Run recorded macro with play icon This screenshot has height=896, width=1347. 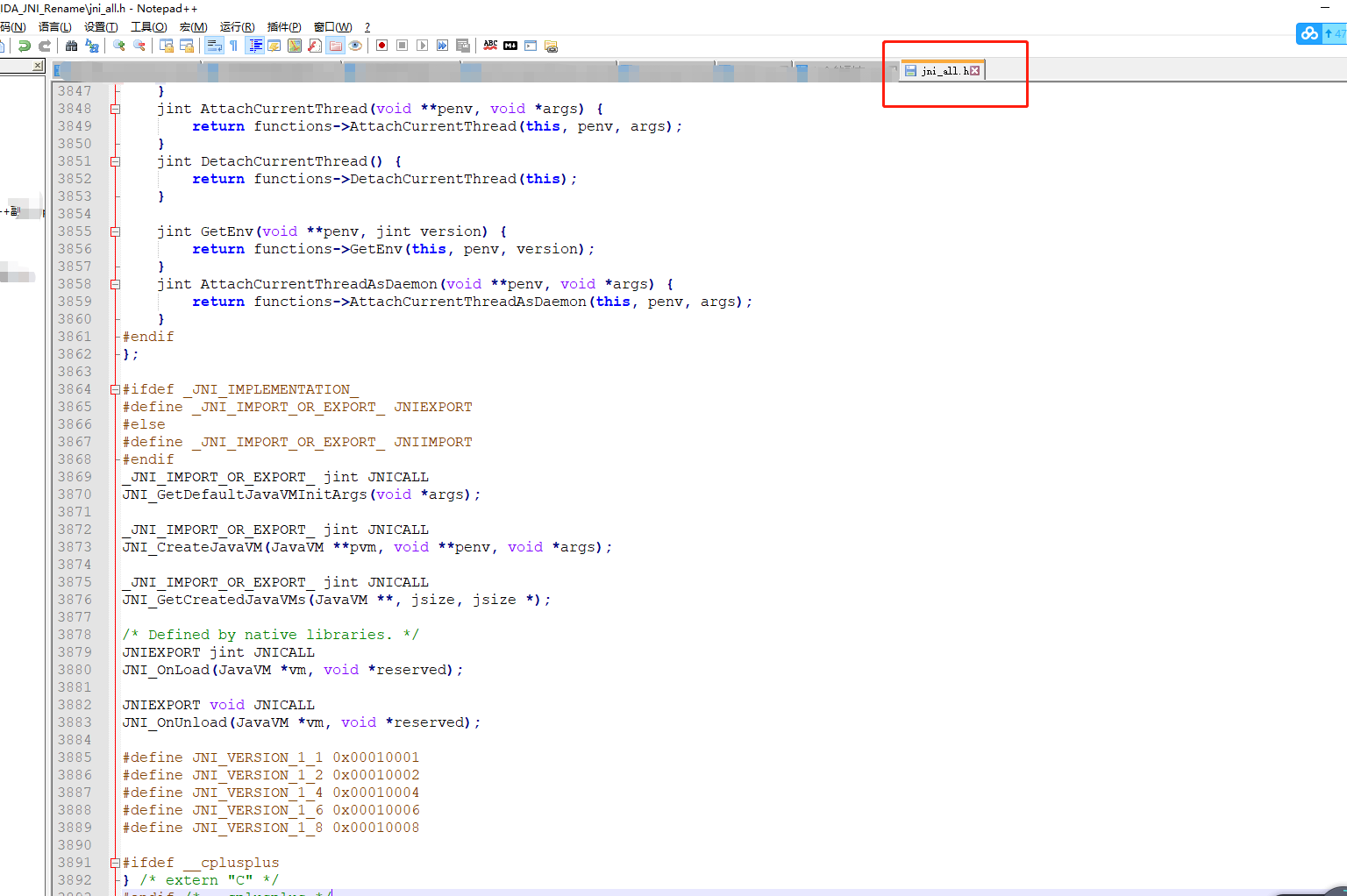point(423,46)
